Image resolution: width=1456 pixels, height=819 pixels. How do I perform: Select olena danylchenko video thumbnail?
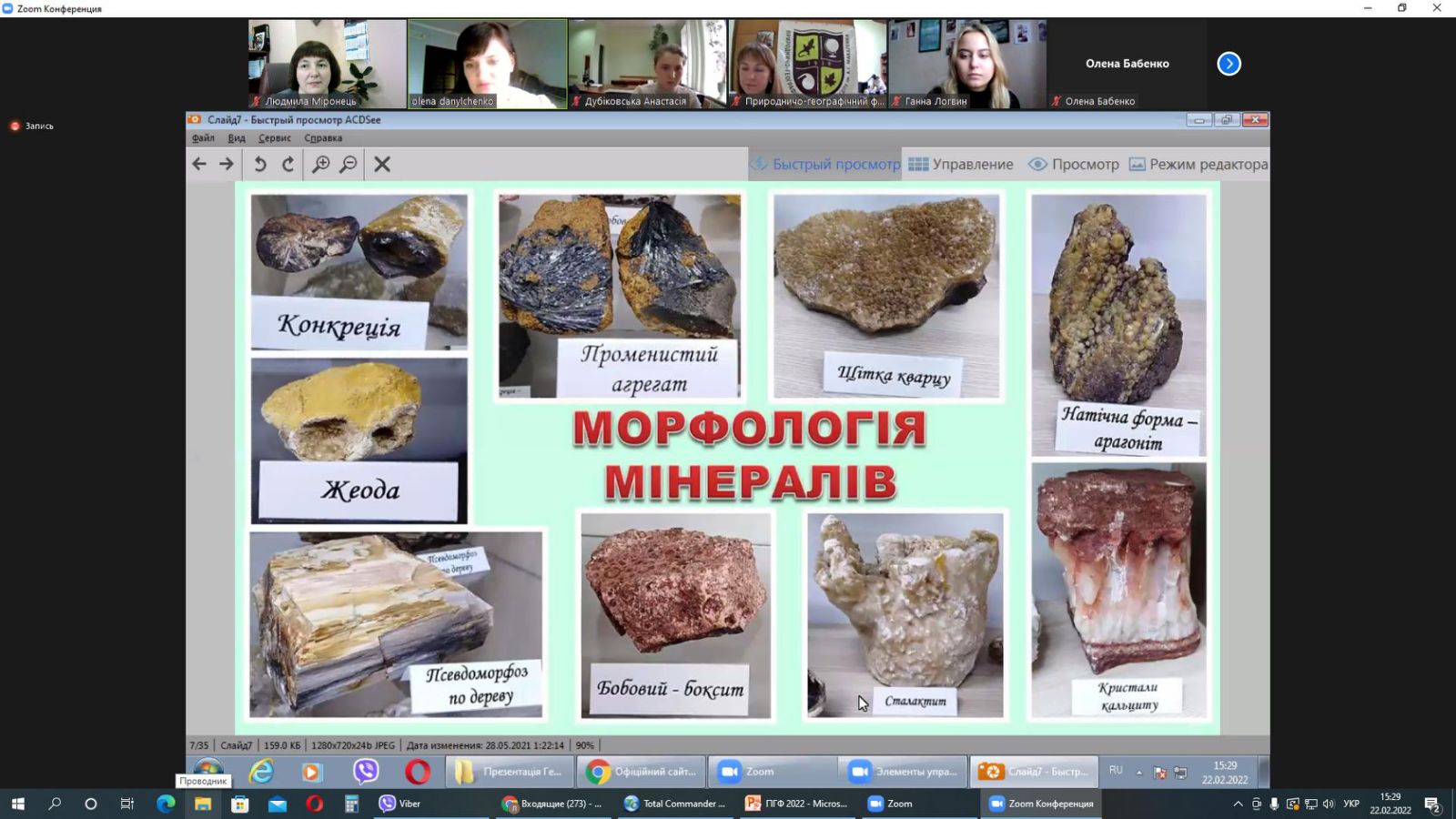click(488, 64)
